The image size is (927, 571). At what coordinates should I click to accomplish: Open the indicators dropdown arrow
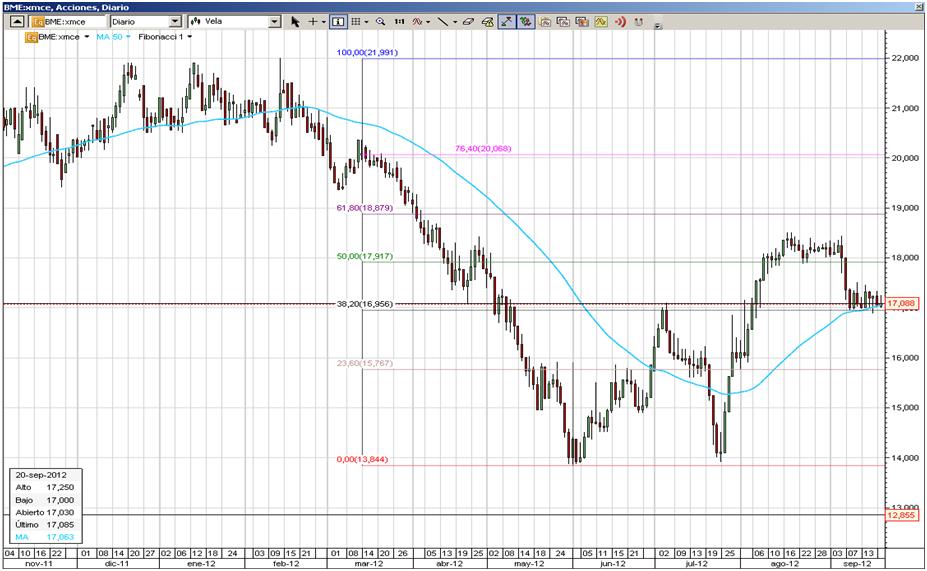click(x=428, y=22)
